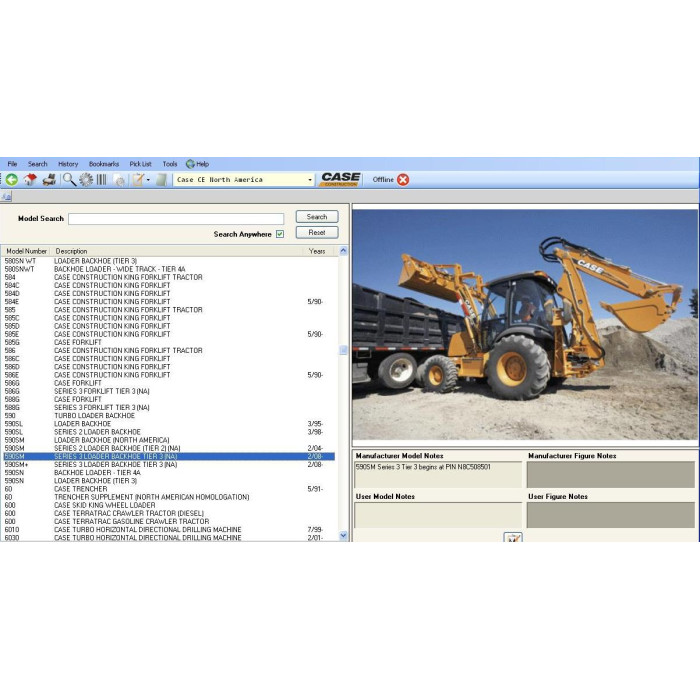Viewport: 700px width, 700px height.
Task: Click the Manufacturer Figure Notes box
Action: (x=611, y=475)
